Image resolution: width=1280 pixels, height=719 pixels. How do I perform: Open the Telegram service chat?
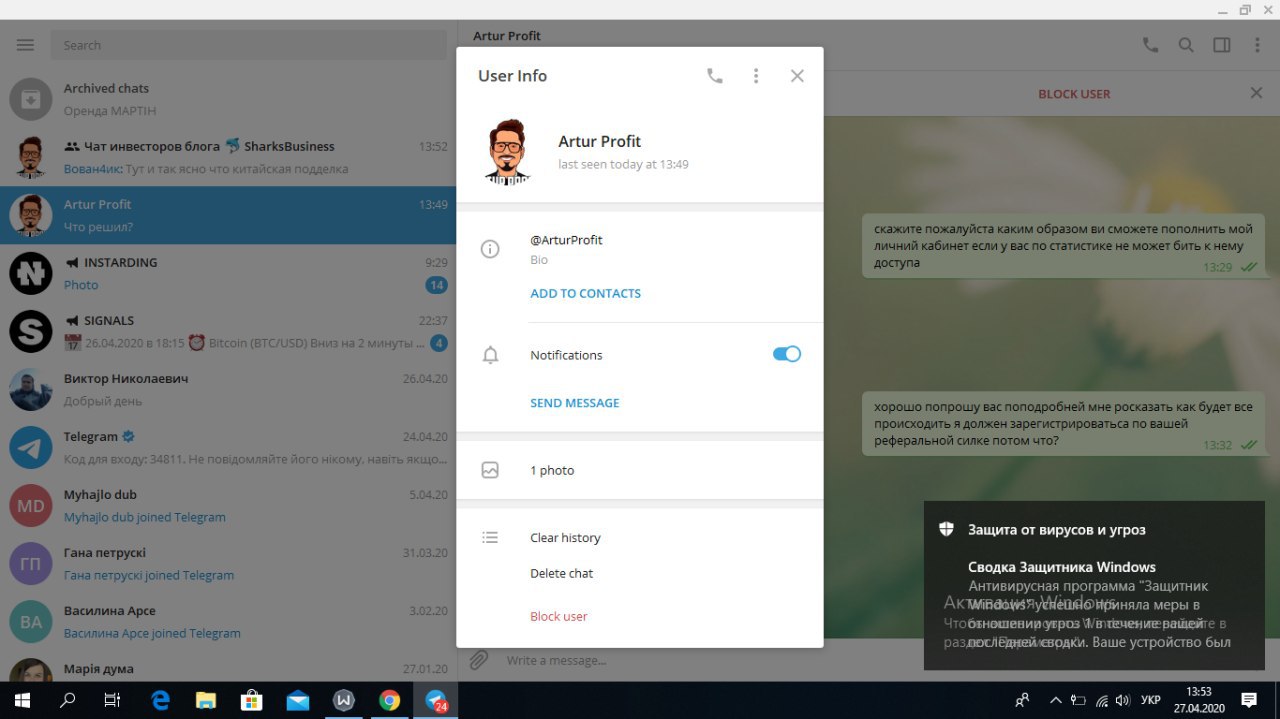click(x=228, y=447)
